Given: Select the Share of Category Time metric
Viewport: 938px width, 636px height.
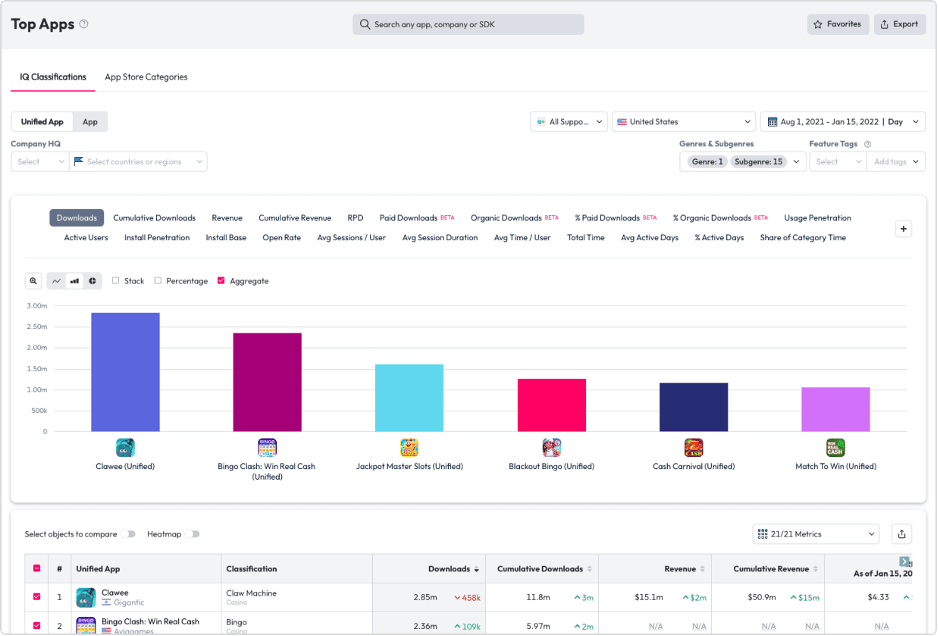Looking at the screenshot, I should coord(803,238).
